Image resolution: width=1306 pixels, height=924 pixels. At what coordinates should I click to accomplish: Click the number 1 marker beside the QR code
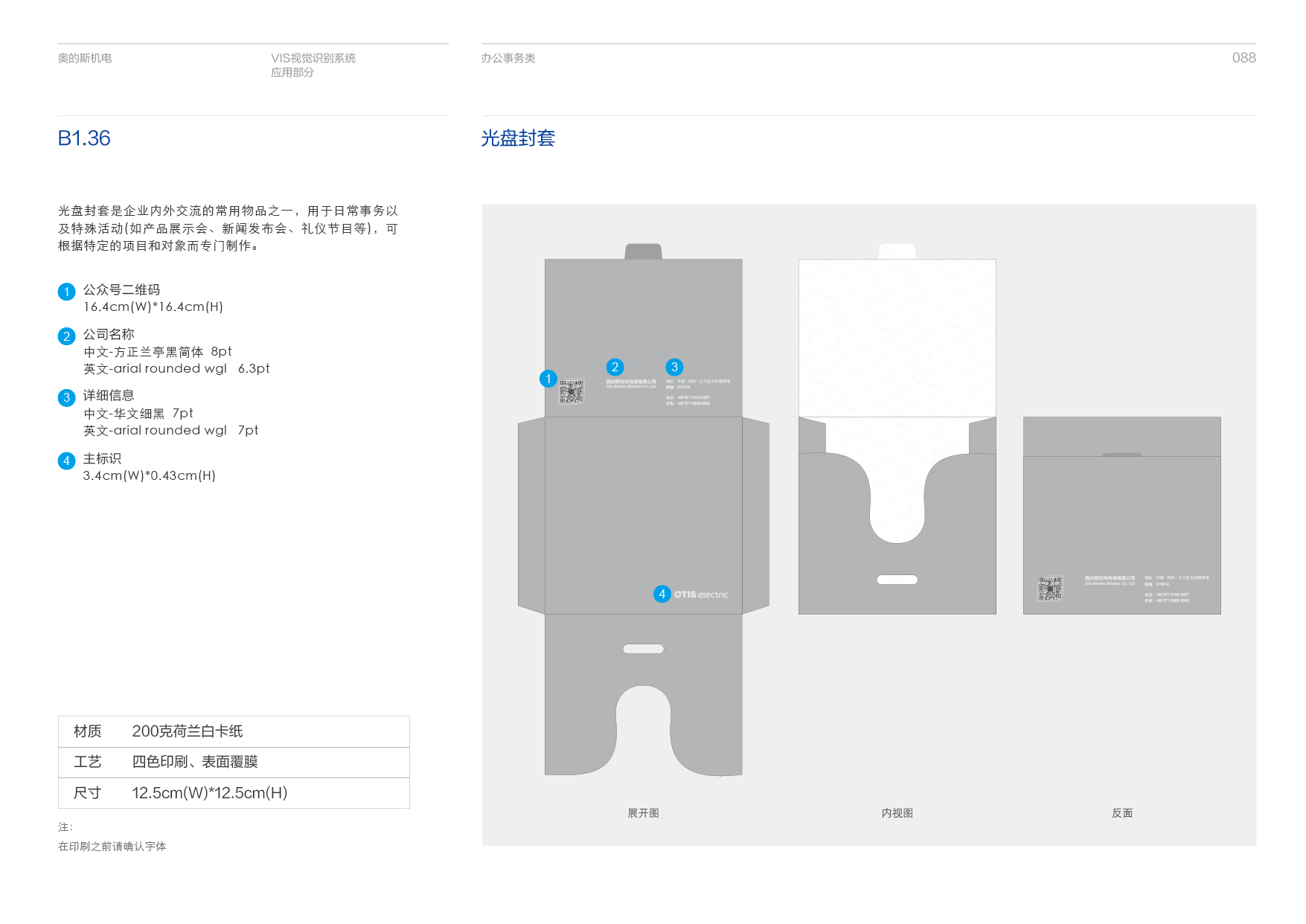[548, 379]
